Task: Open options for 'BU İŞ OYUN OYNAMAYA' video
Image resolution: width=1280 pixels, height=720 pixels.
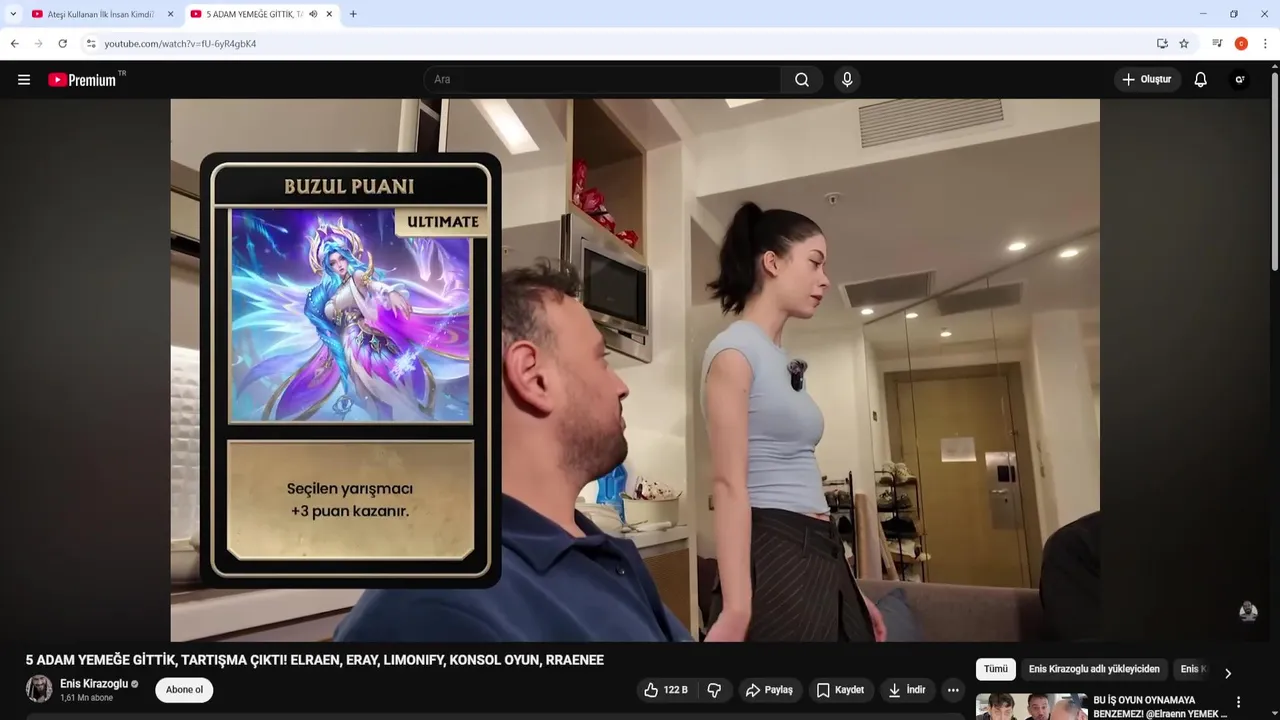Action: point(1238,702)
